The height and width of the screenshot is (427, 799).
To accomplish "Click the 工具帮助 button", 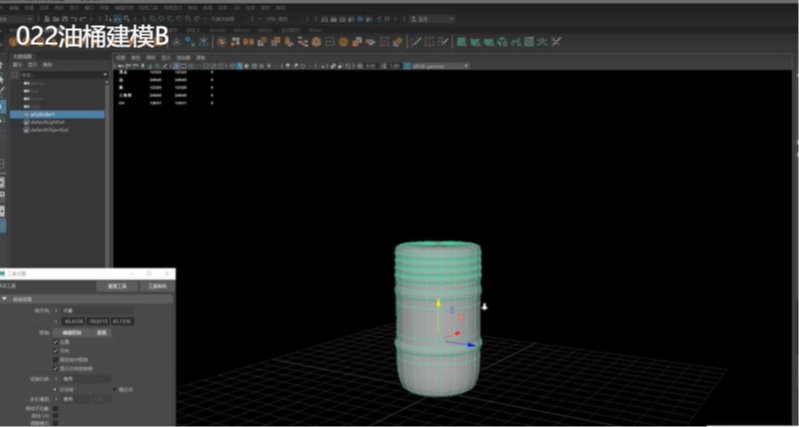I will [x=155, y=286].
